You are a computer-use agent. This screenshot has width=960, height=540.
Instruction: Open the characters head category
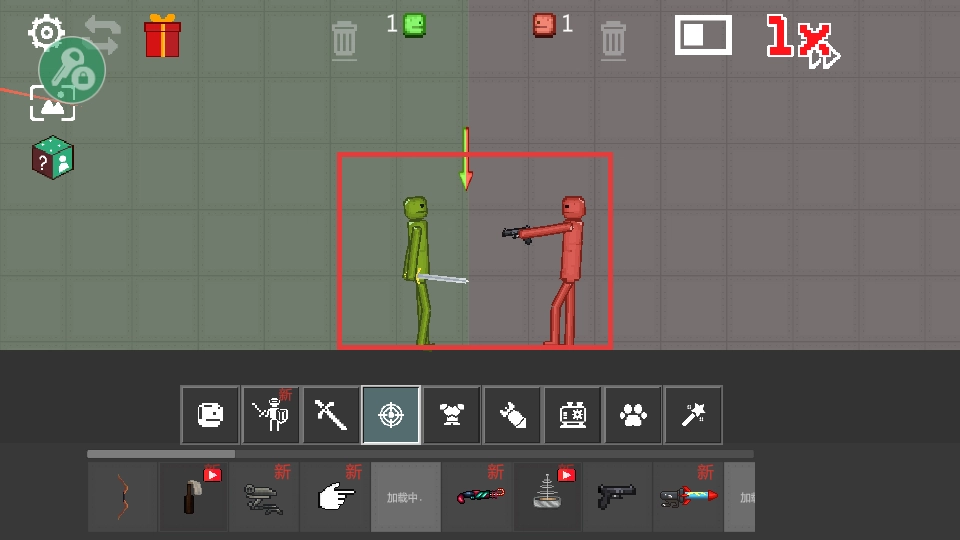210,415
